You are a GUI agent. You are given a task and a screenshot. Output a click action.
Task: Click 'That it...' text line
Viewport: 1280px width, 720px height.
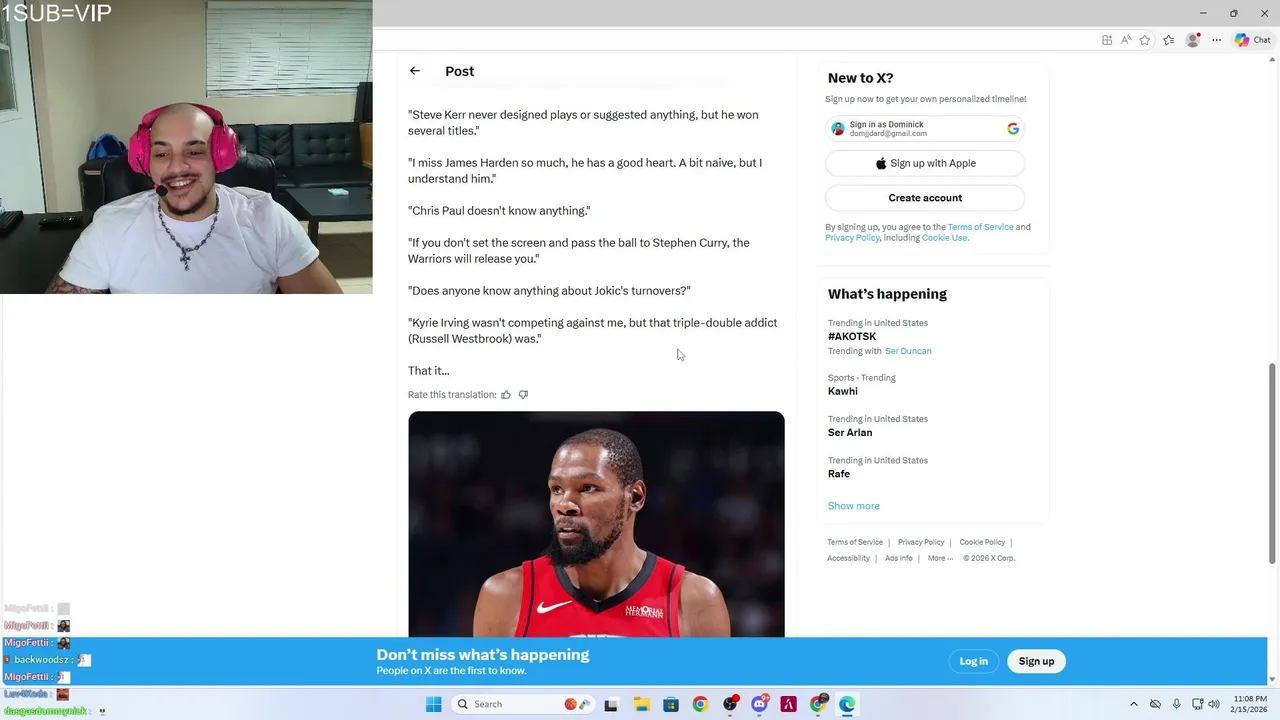(x=429, y=371)
